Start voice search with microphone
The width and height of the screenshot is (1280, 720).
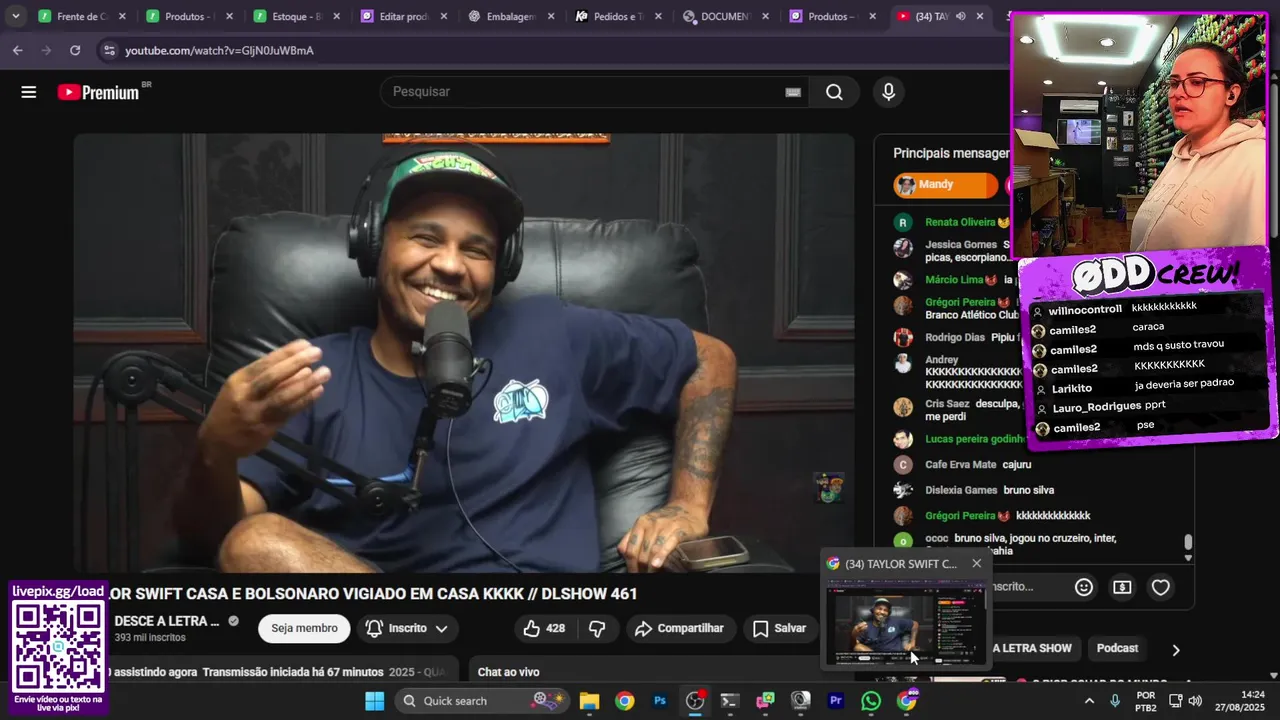coord(888,92)
